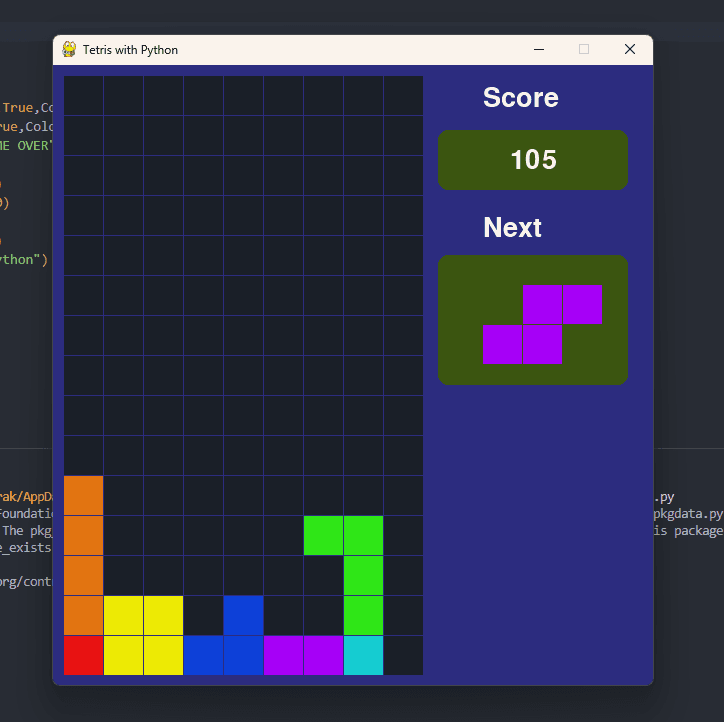Image resolution: width=724 pixels, height=722 pixels.
Task: Click the greyed-out maximize window button
Action: click(x=584, y=49)
